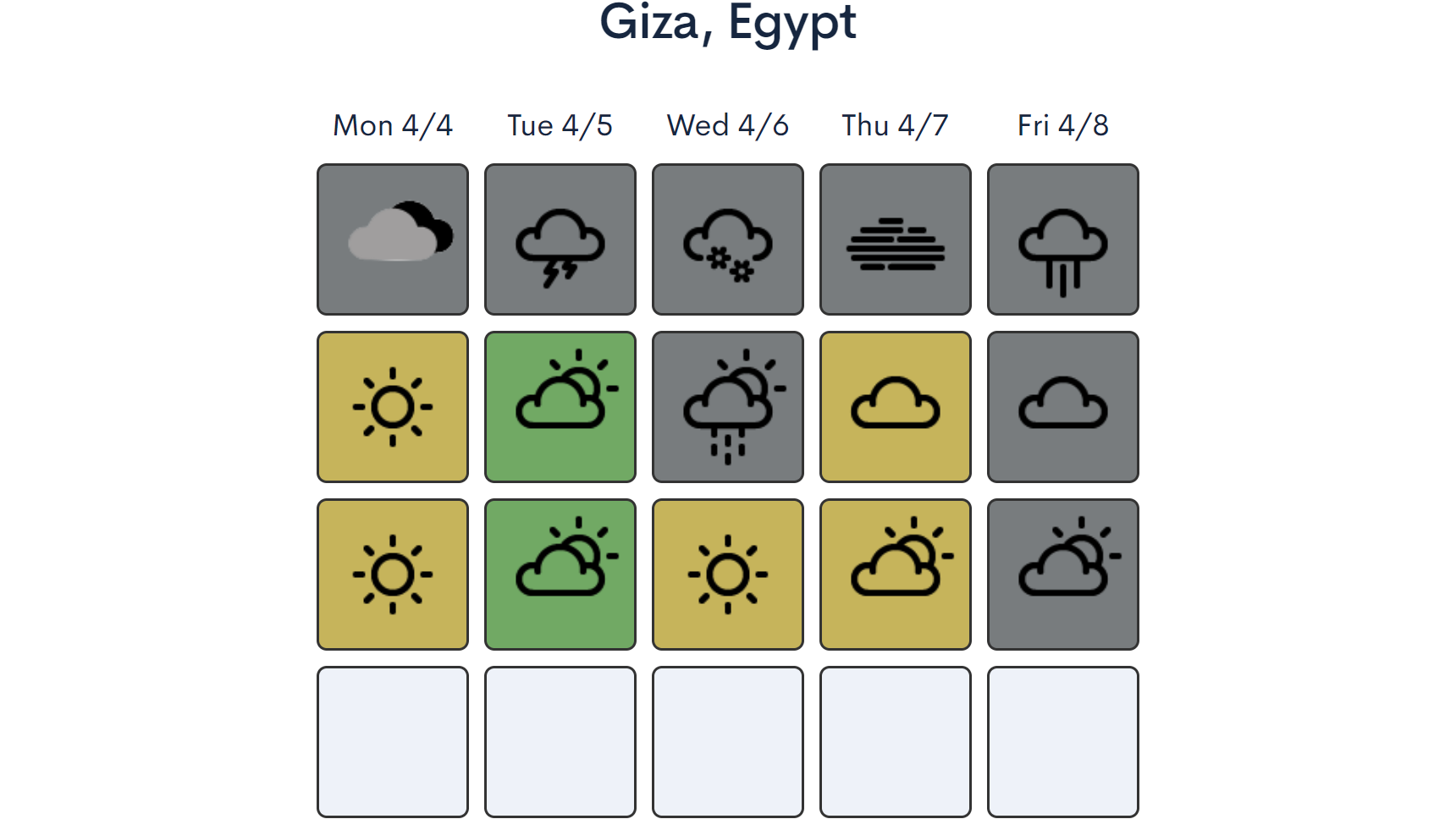The image size is (1456, 819).
Task: Select the gray cloud tile under Friday
Action: pyautogui.click(x=1063, y=407)
